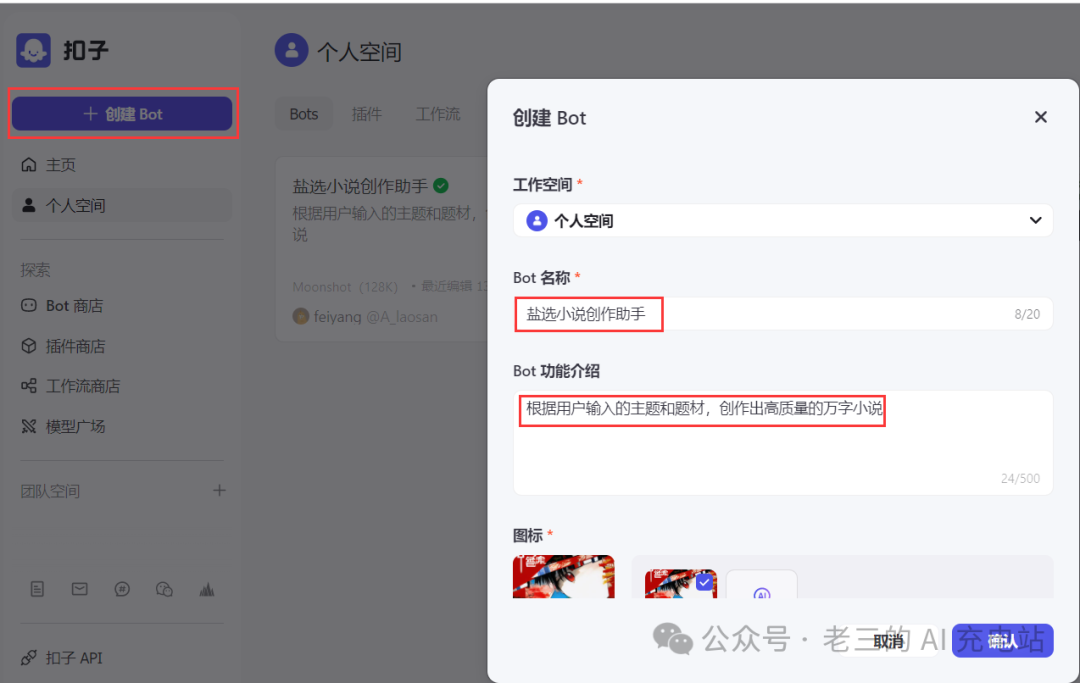The width and height of the screenshot is (1080, 683).
Task: Click the 确认 button
Action: click(1002, 641)
